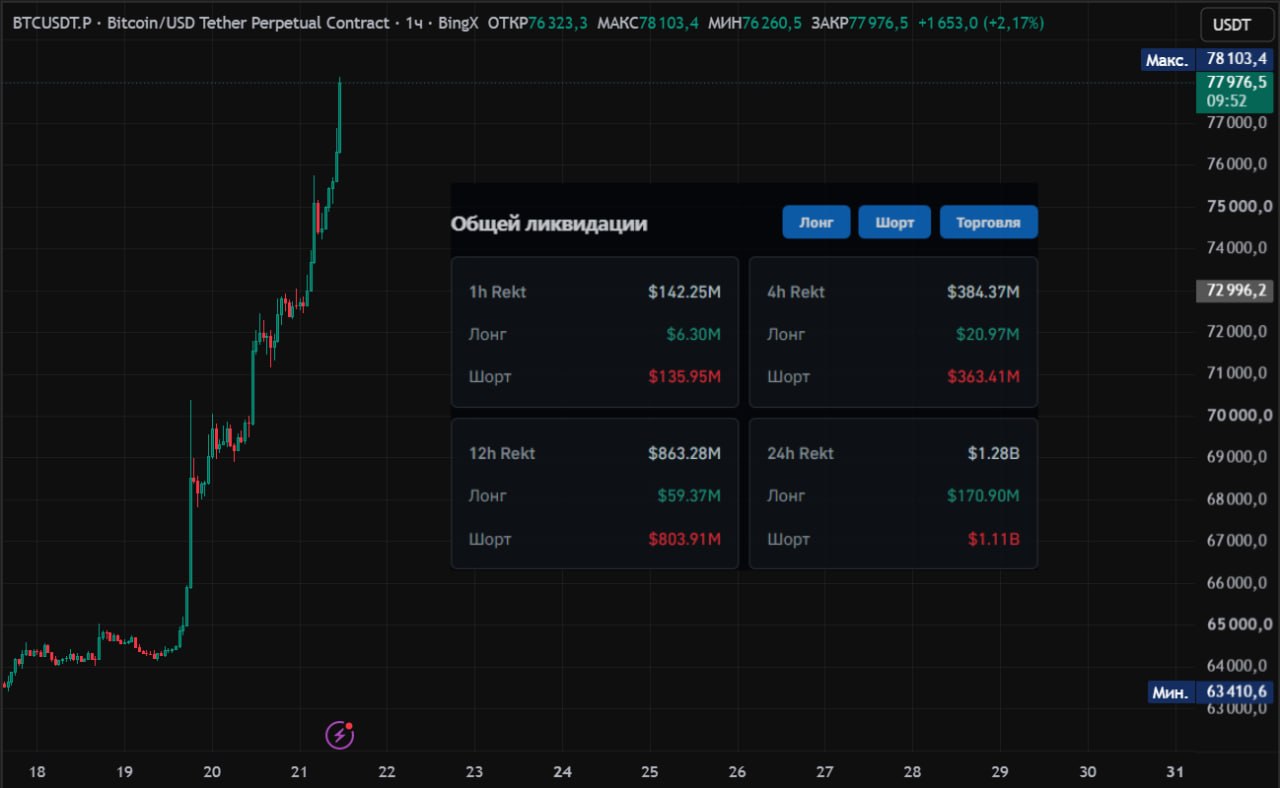Click the 4h Rekt label
1280x788 pixels.
796,292
